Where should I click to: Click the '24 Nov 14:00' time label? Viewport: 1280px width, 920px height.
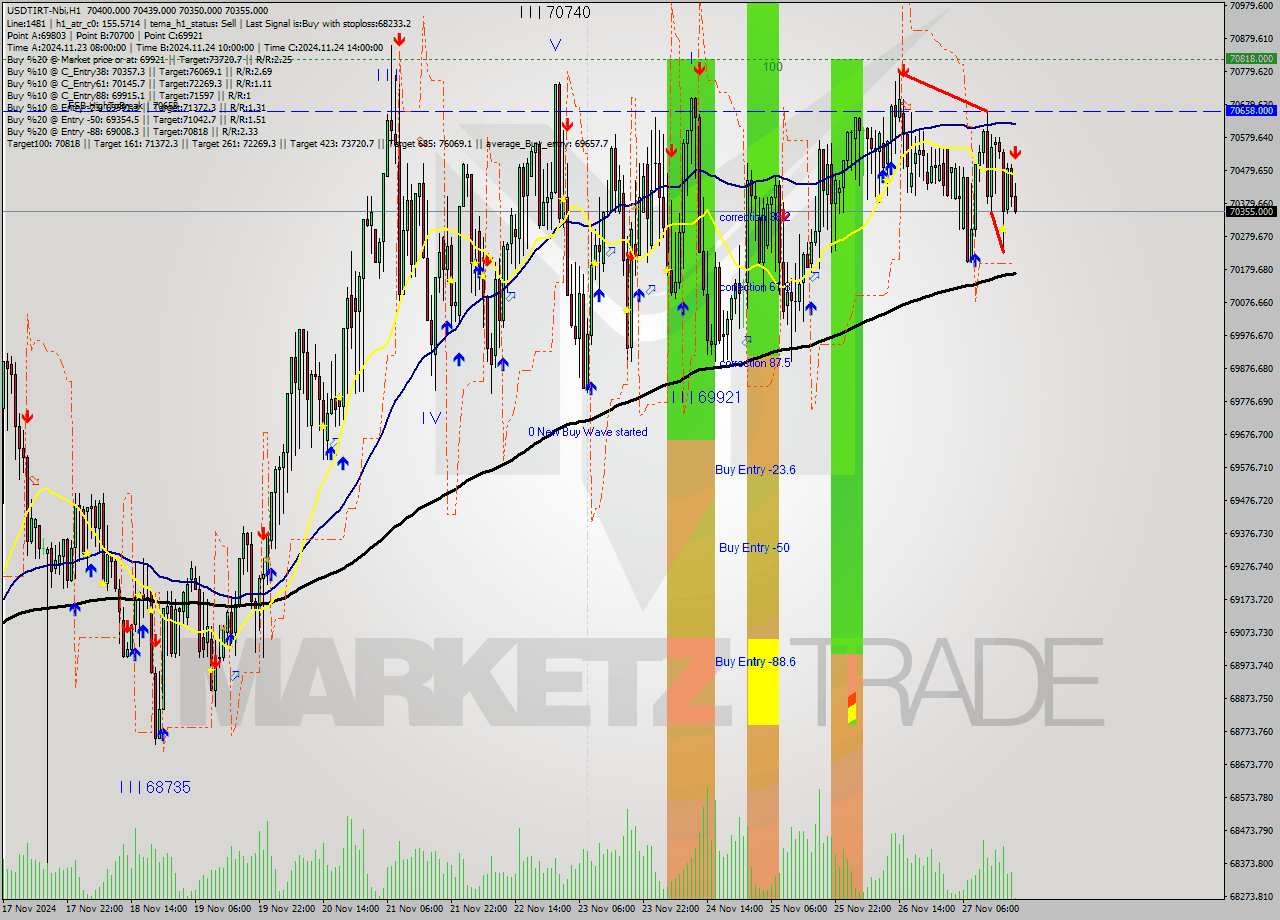click(735, 910)
